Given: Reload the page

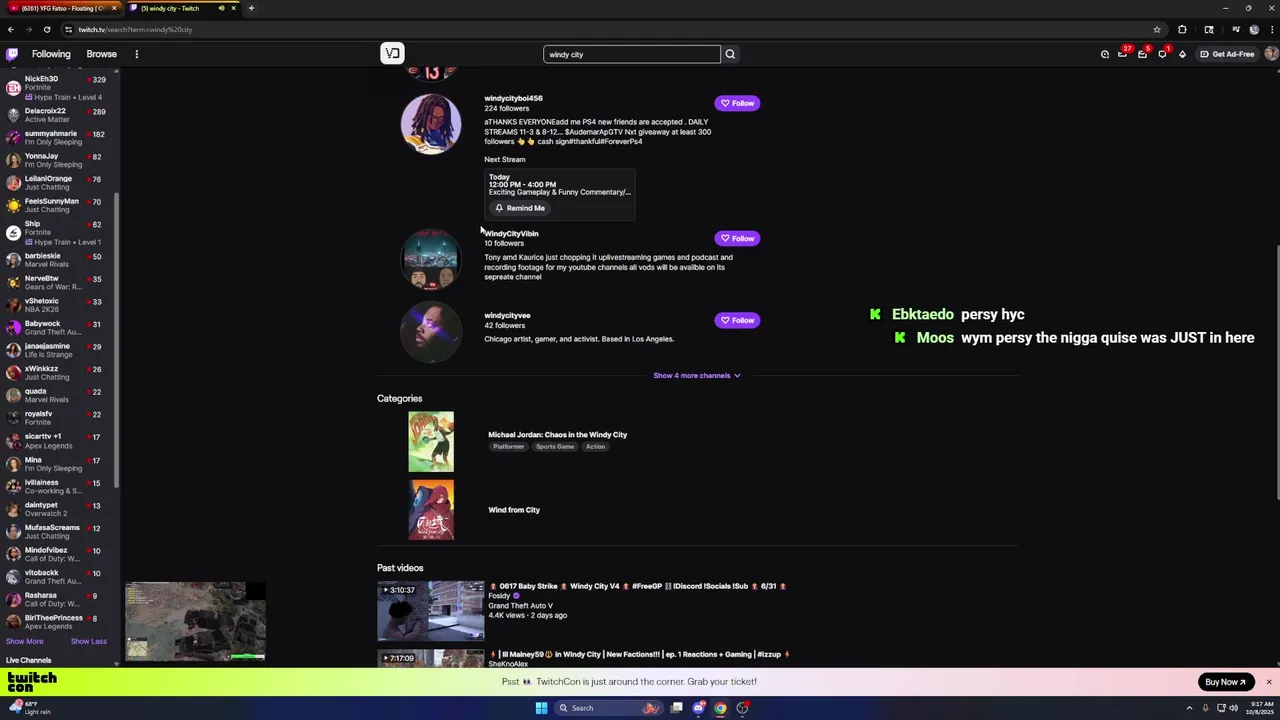Looking at the screenshot, I should (x=46, y=29).
